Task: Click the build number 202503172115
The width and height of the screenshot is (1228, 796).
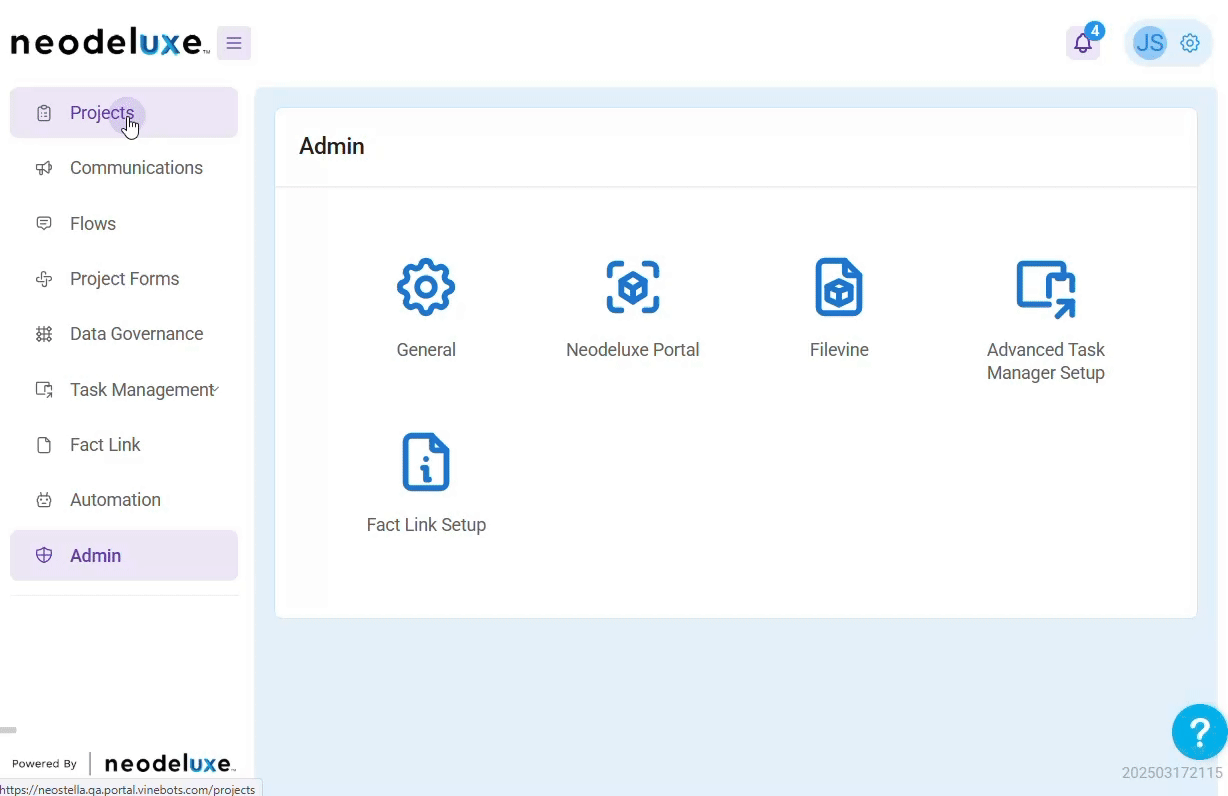Action: [1172, 773]
